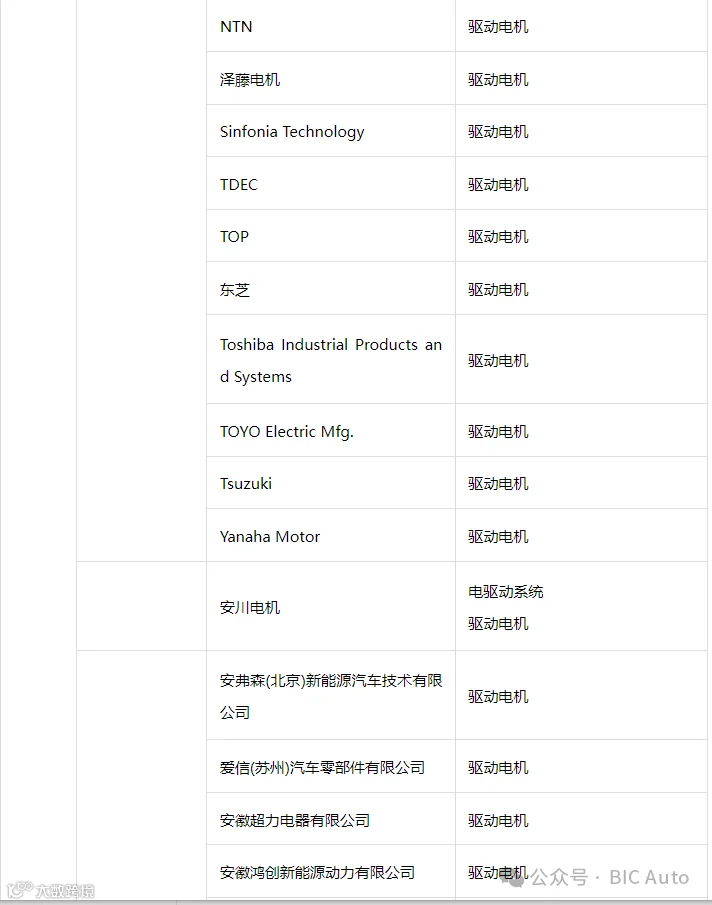Select the TOYO Electric Mfg. cell
Image resolution: width=712 pixels, height=905 pixels.
(331, 431)
